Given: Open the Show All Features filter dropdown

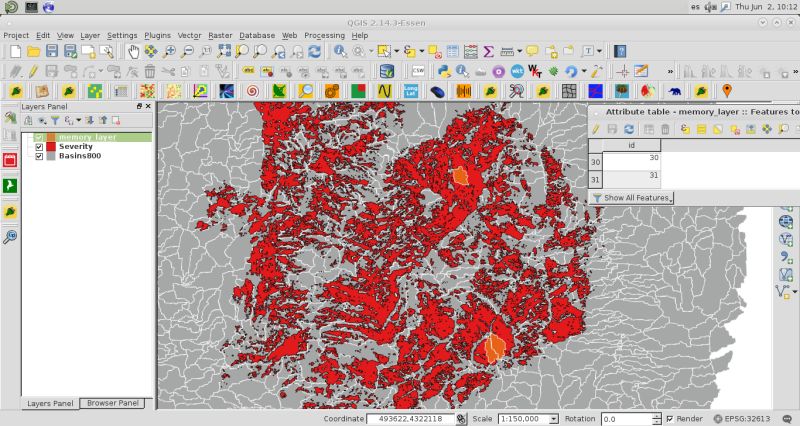Looking at the screenshot, I should 632,197.
